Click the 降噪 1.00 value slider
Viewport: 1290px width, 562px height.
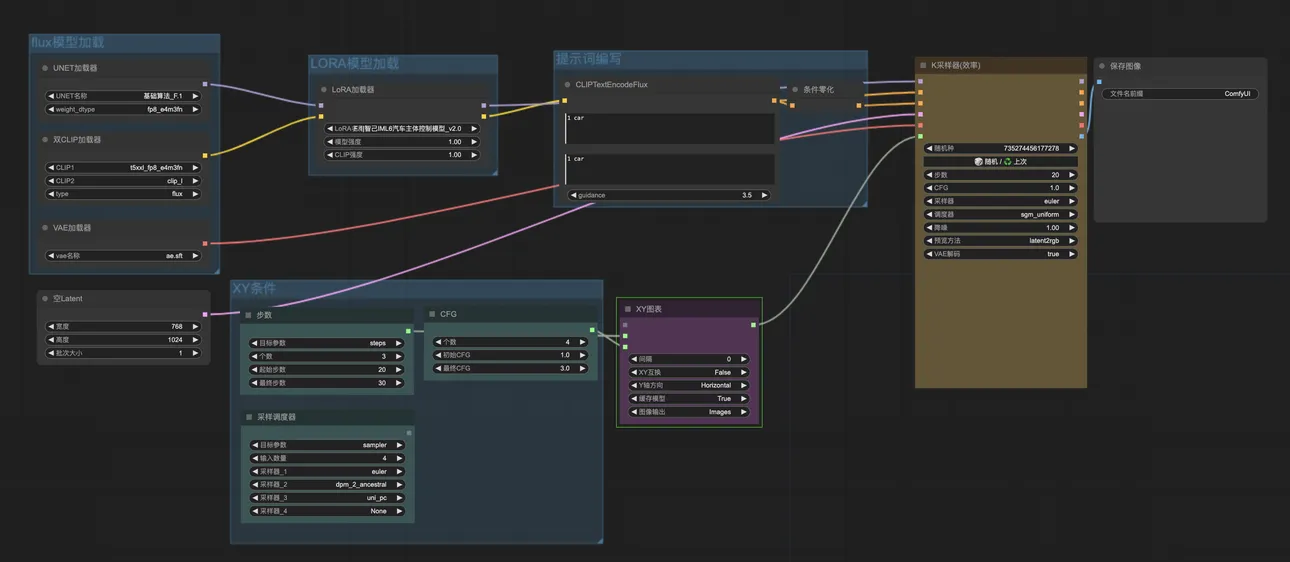click(x=1001, y=228)
